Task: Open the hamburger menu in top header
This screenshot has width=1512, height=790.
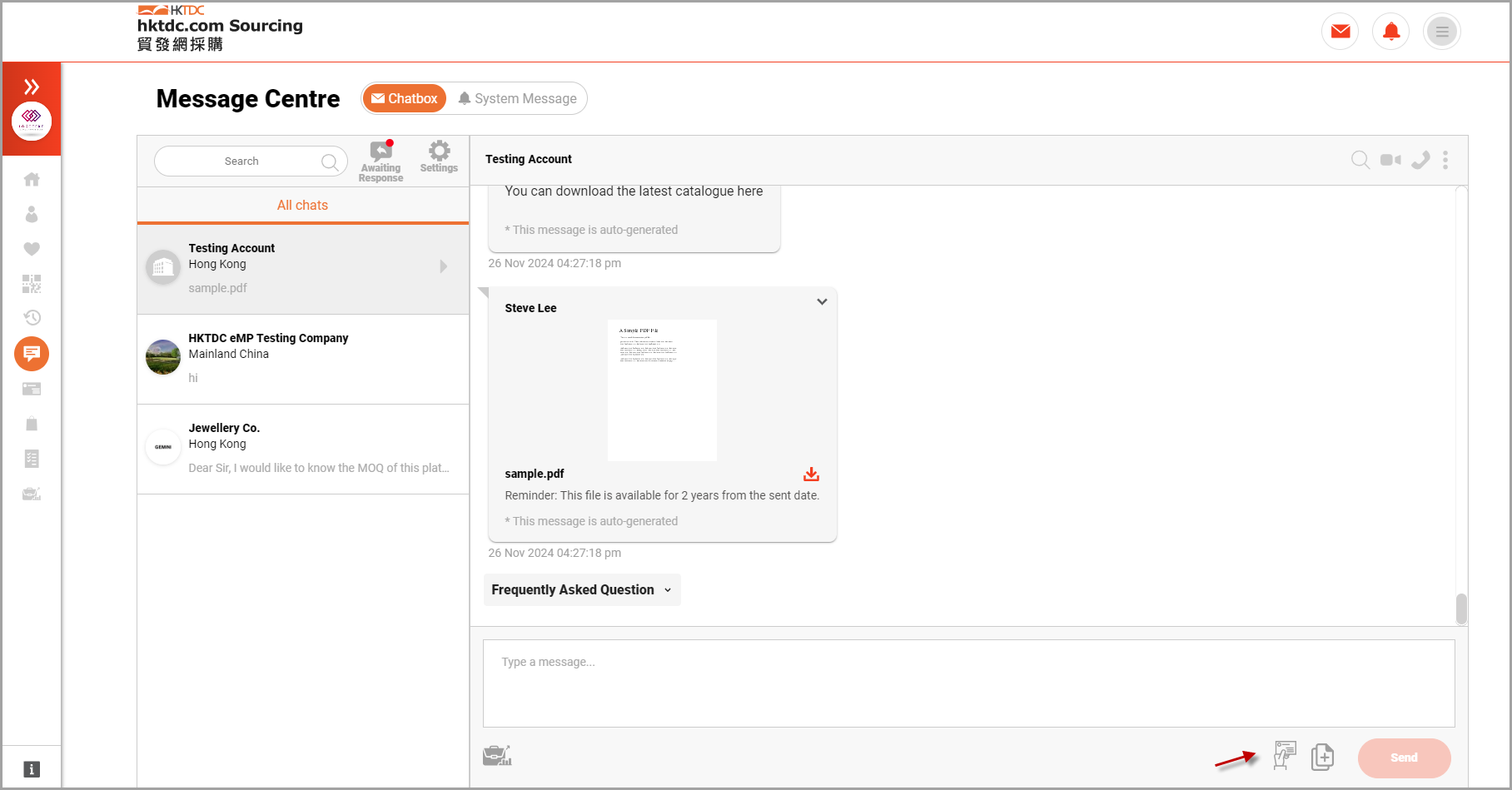Action: click(x=1442, y=32)
